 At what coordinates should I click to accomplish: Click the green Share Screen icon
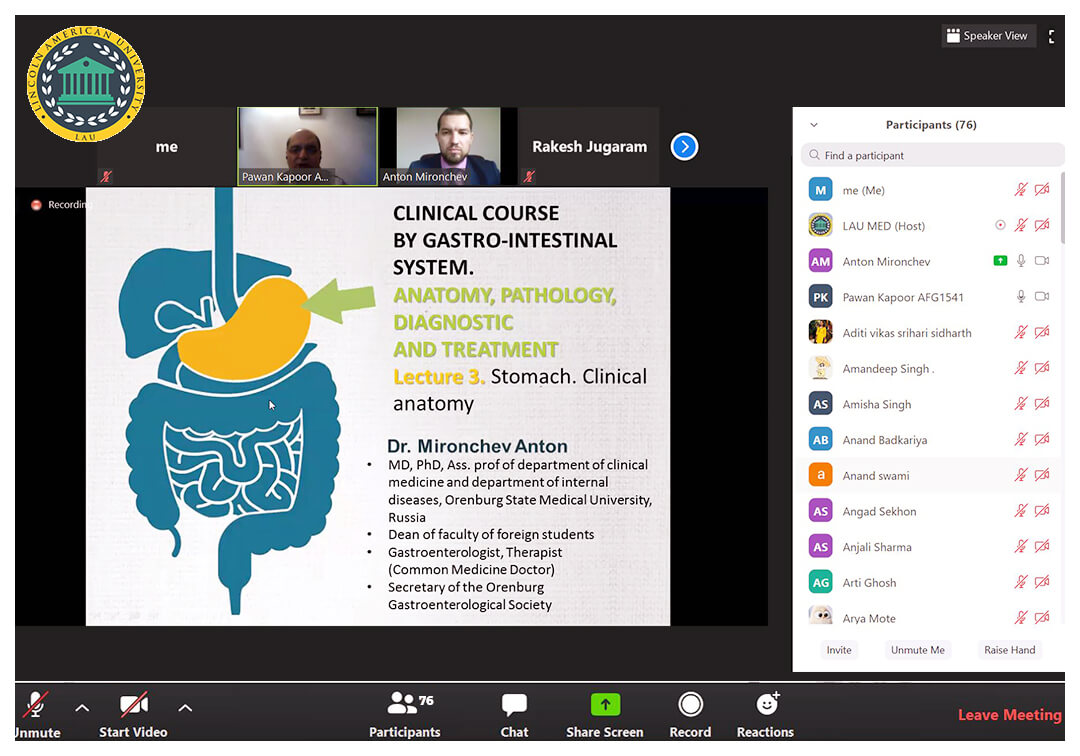(x=605, y=704)
